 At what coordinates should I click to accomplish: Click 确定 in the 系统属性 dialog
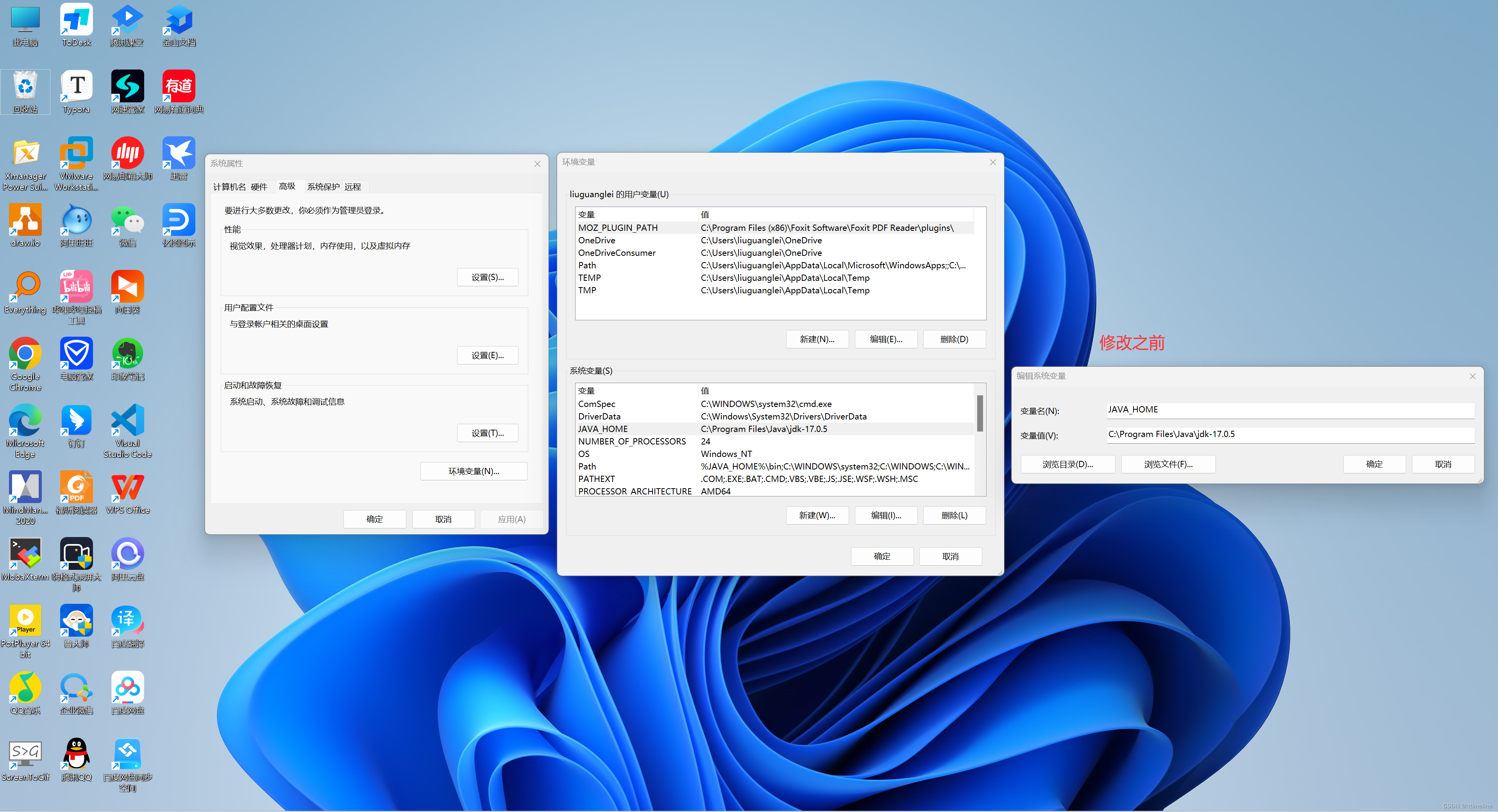pos(374,519)
